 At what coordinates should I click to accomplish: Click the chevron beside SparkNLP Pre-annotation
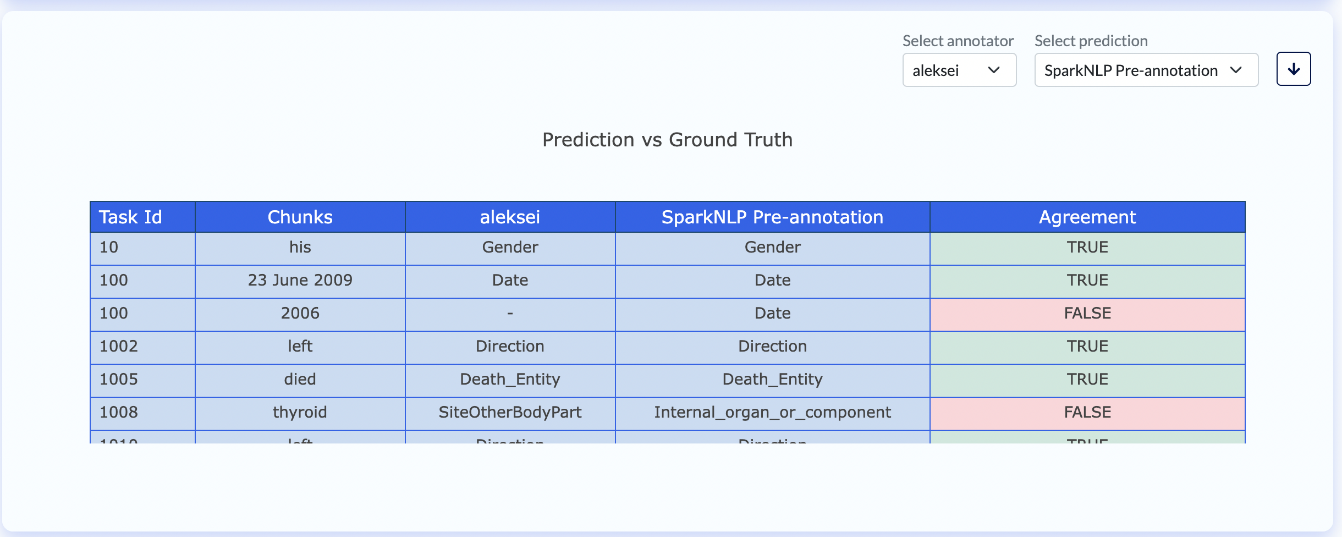1235,70
